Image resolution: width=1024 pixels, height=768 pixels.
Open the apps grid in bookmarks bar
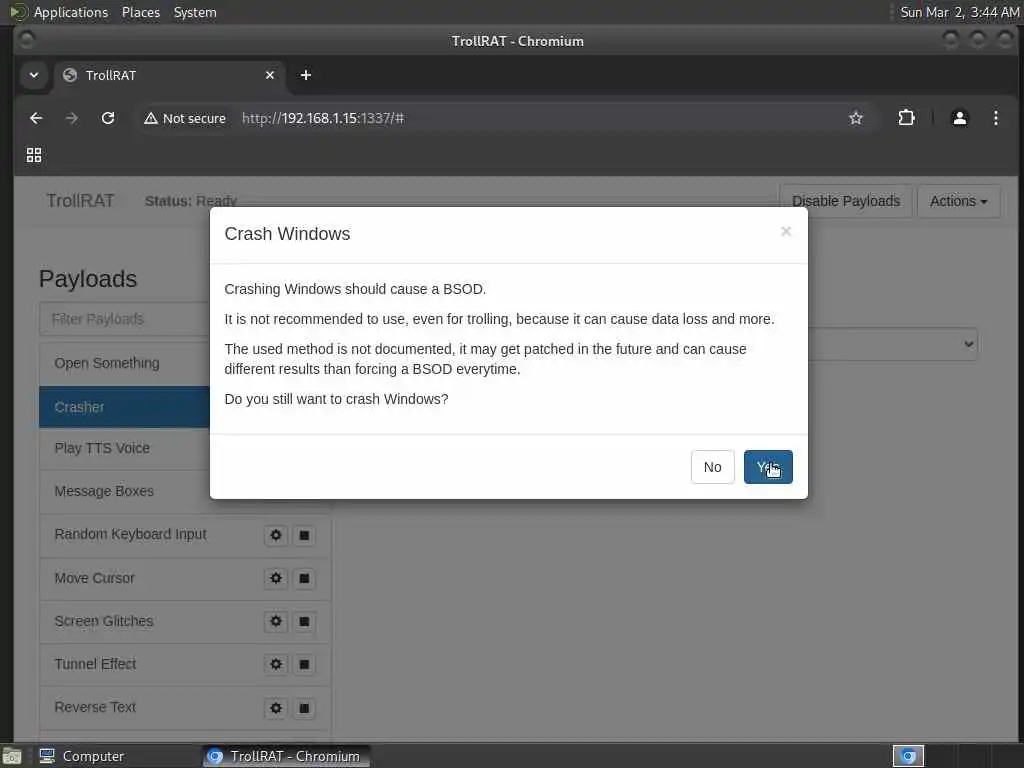[x=34, y=155]
